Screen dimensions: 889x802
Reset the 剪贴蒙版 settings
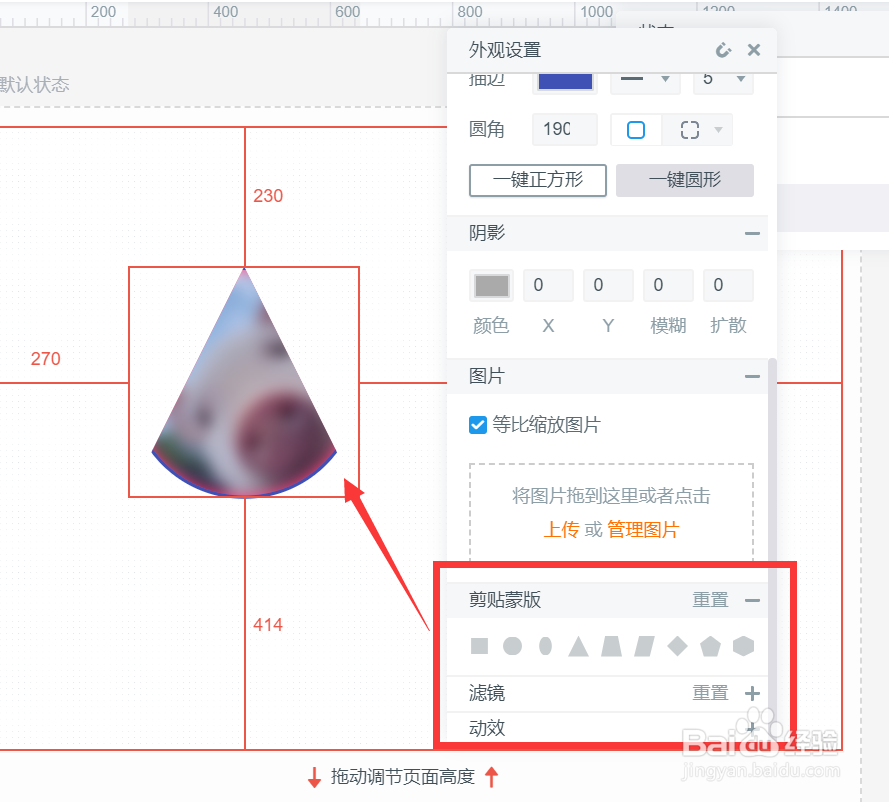tap(710, 600)
